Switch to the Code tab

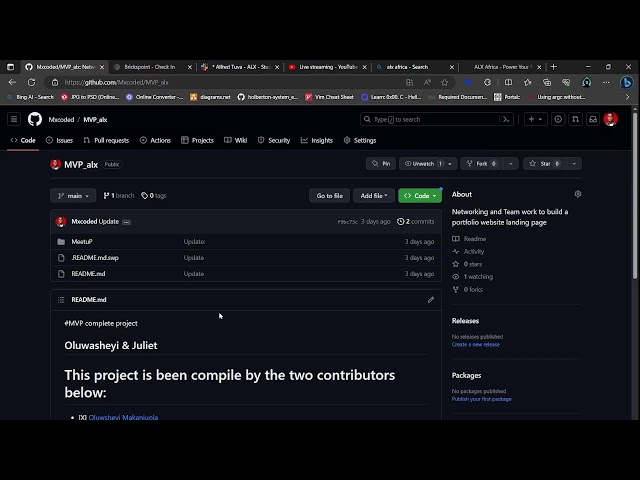(x=23, y=140)
